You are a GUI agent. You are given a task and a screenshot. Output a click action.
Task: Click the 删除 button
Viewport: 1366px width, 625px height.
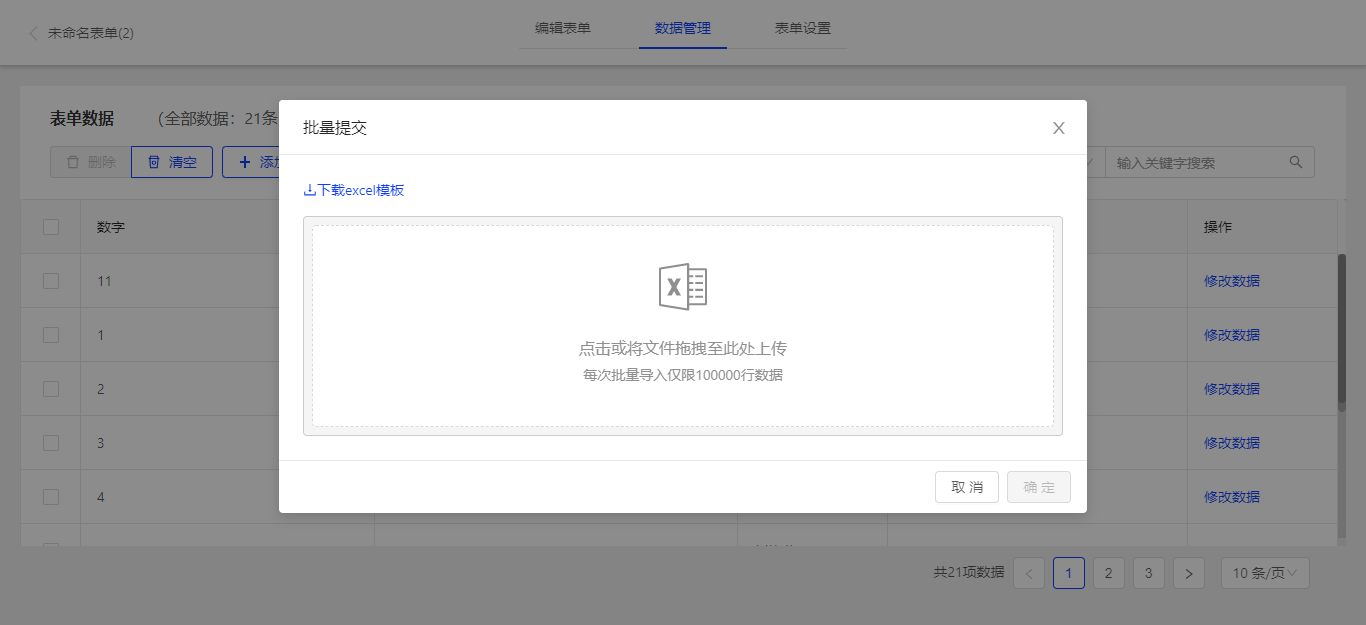point(90,162)
